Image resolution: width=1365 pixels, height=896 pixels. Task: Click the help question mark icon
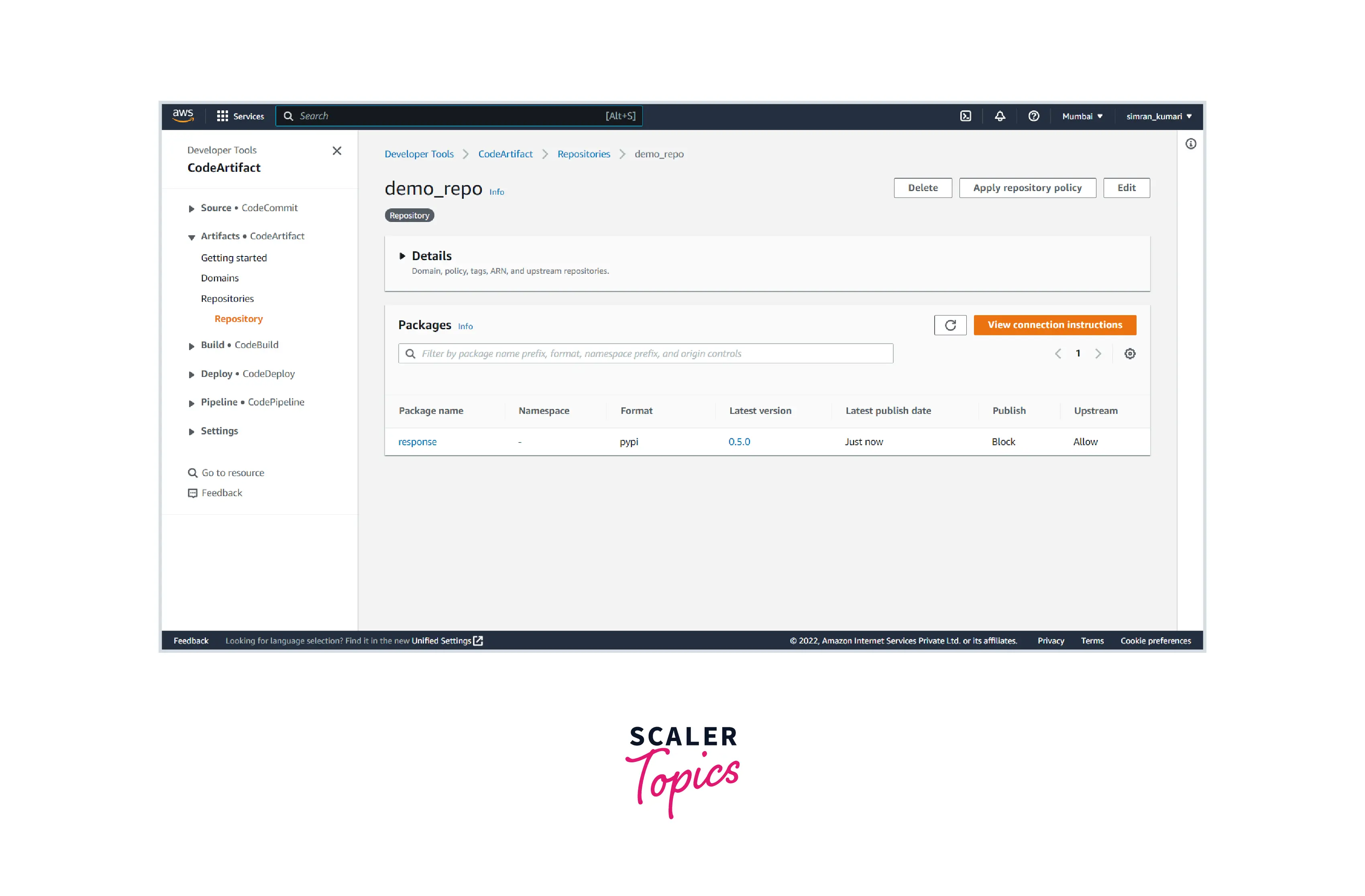[1033, 116]
